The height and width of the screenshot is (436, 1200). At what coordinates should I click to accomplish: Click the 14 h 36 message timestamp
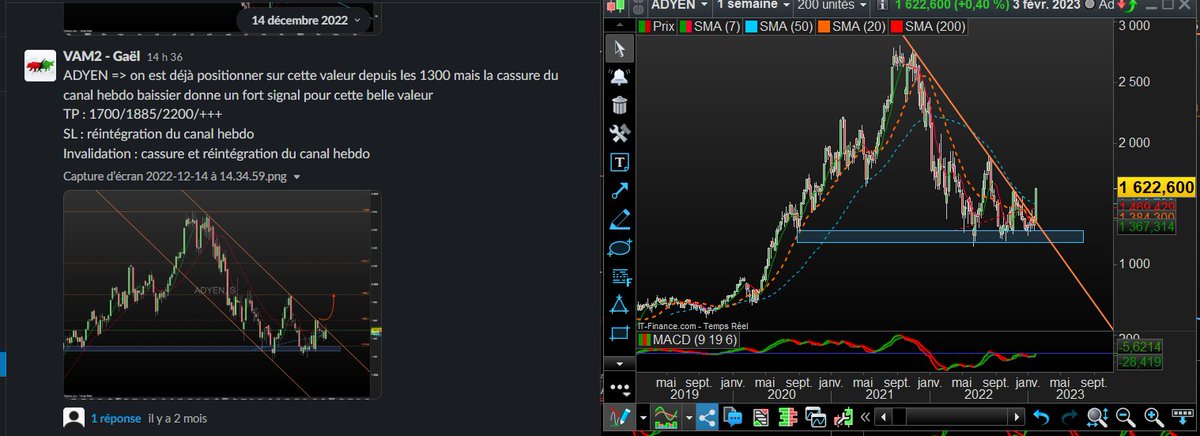tap(164, 58)
